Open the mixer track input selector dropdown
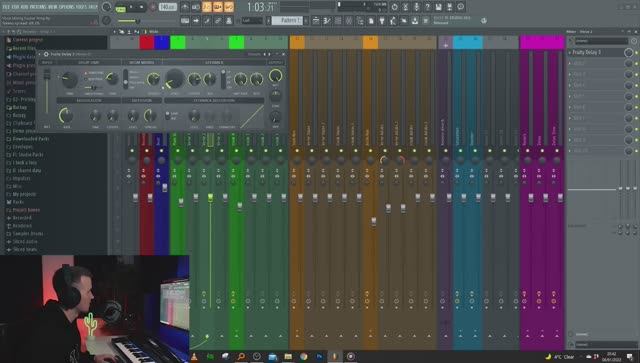 point(601,41)
